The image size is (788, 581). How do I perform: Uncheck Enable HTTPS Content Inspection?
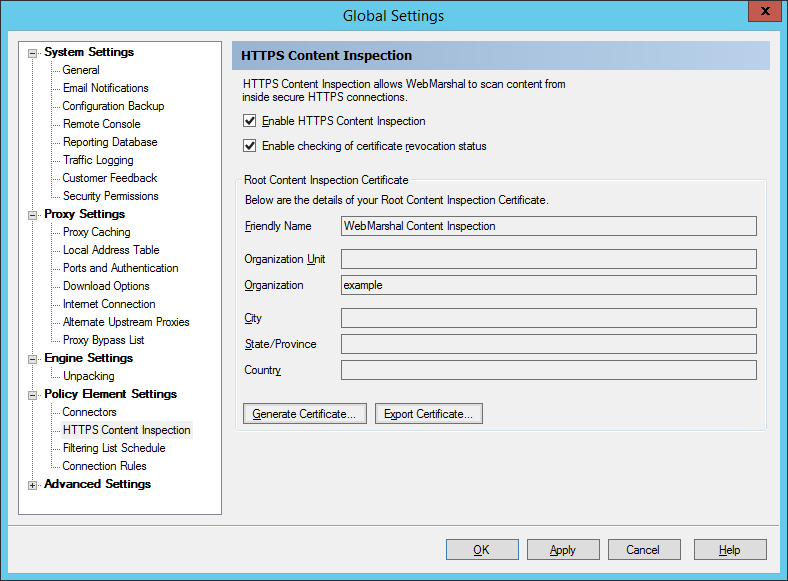250,121
